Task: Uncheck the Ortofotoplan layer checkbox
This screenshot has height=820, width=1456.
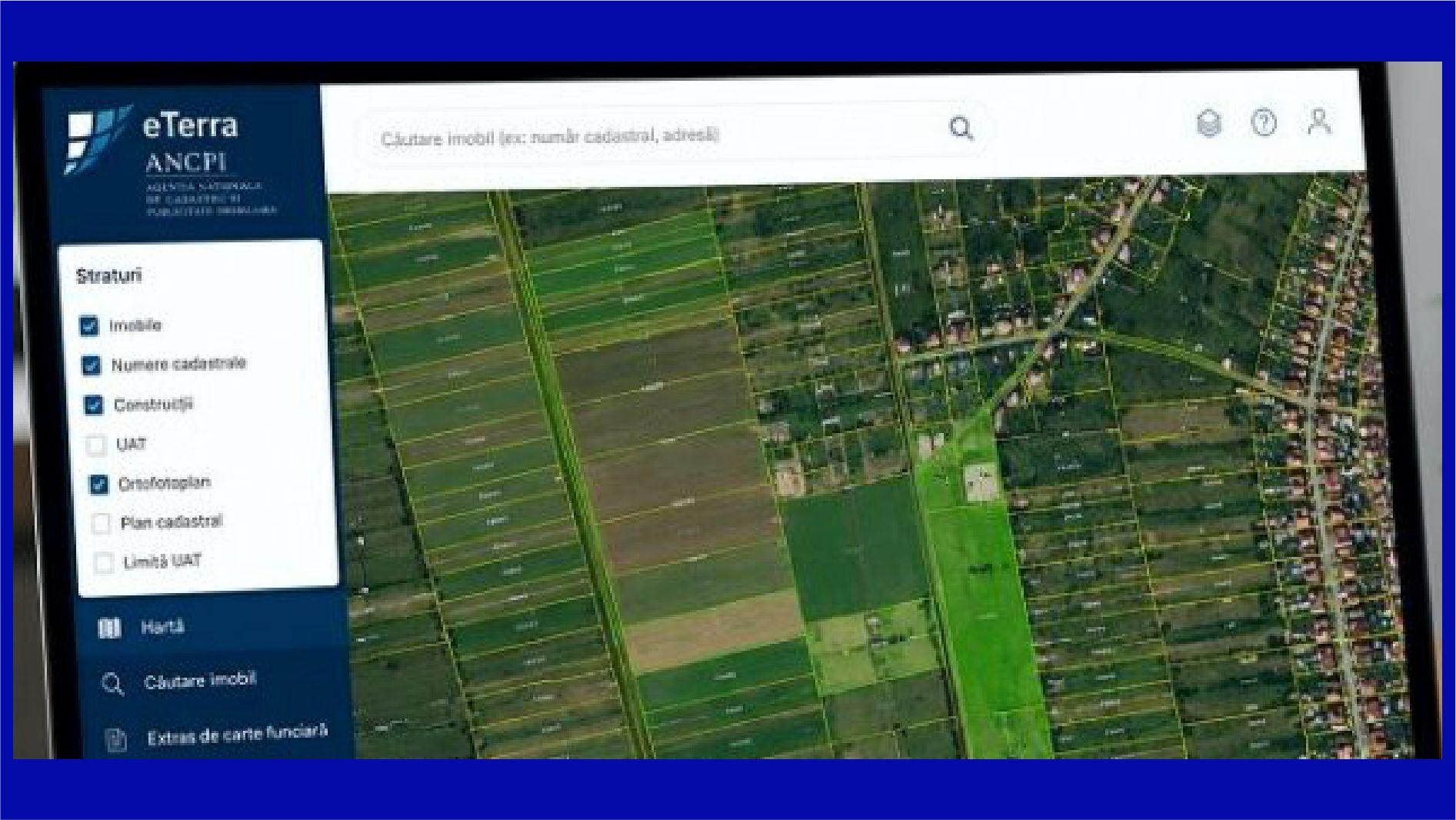Action: click(98, 484)
